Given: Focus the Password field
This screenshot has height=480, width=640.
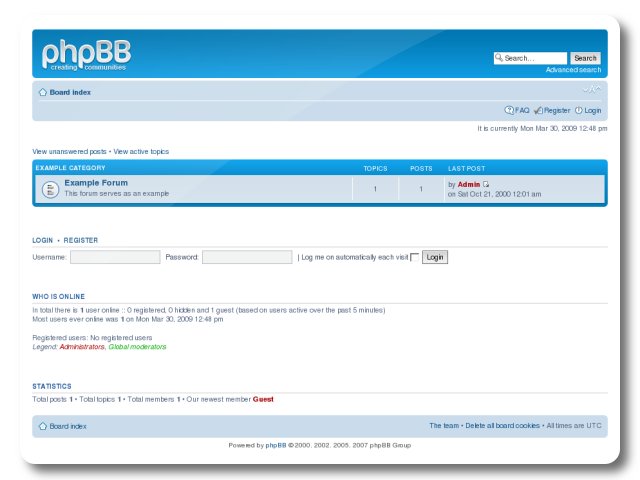Looking at the screenshot, I should tap(247, 257).
